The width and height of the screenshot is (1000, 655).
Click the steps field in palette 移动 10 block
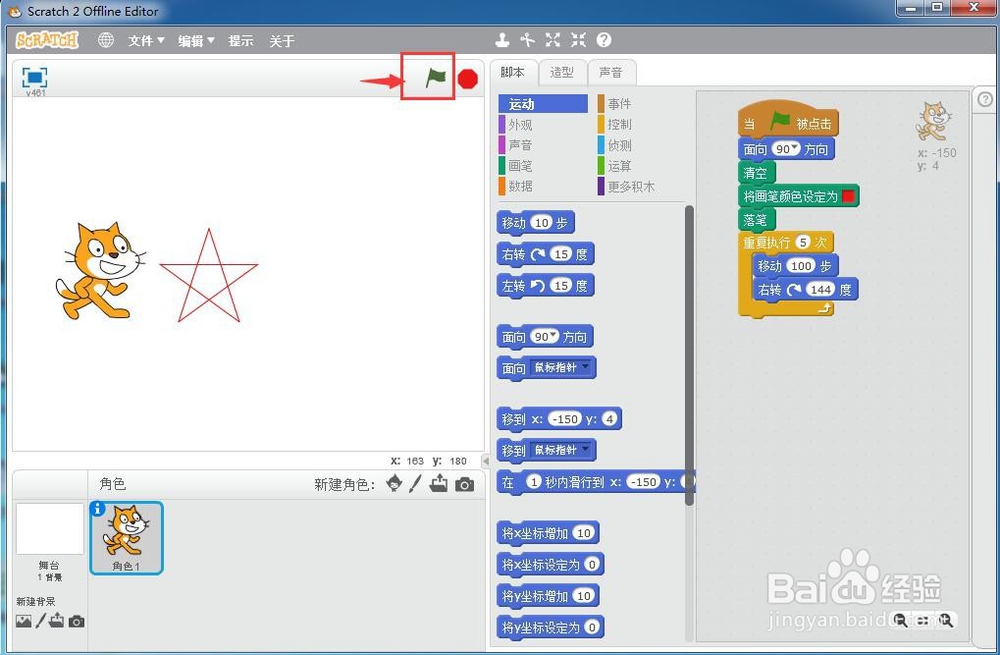click(541, 223)
